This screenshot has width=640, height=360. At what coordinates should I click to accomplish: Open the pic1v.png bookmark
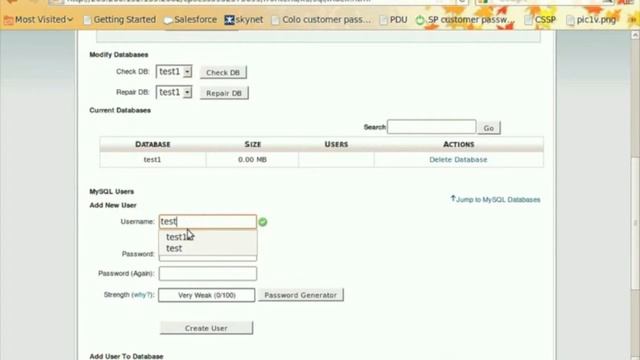tap(591, 20)
